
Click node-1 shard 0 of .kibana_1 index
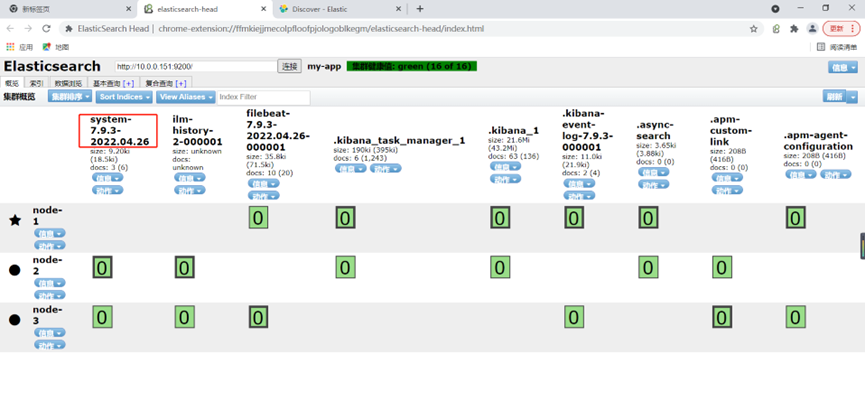point(500,218)
